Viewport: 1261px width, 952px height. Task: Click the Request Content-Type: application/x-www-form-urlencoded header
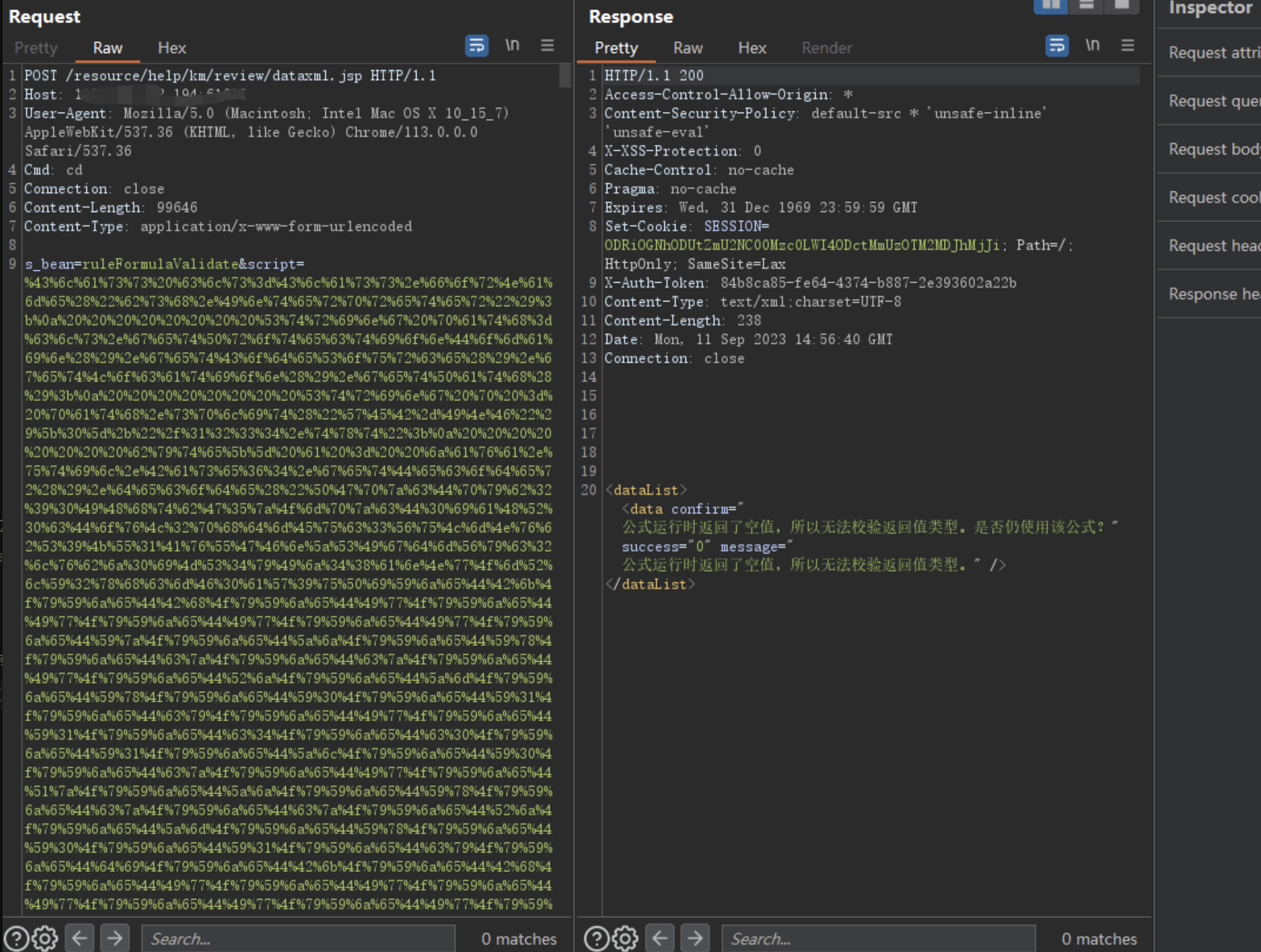point(218,226)
